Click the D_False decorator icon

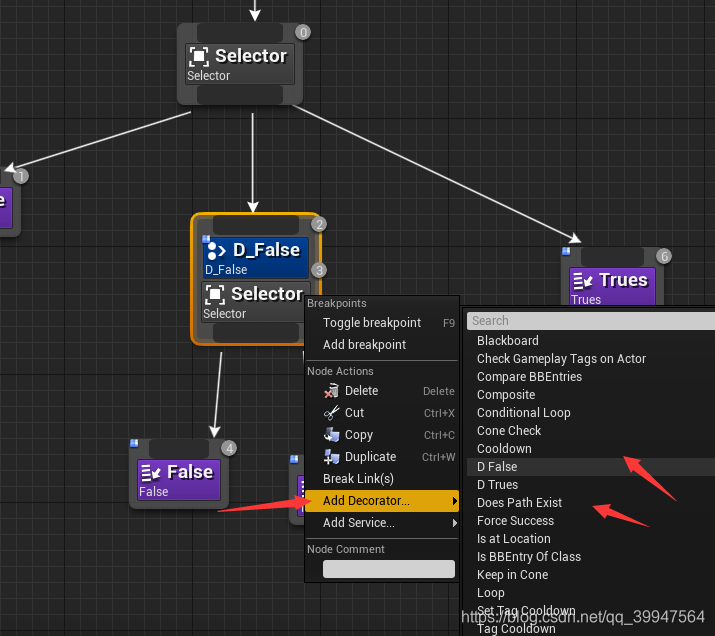216,251
